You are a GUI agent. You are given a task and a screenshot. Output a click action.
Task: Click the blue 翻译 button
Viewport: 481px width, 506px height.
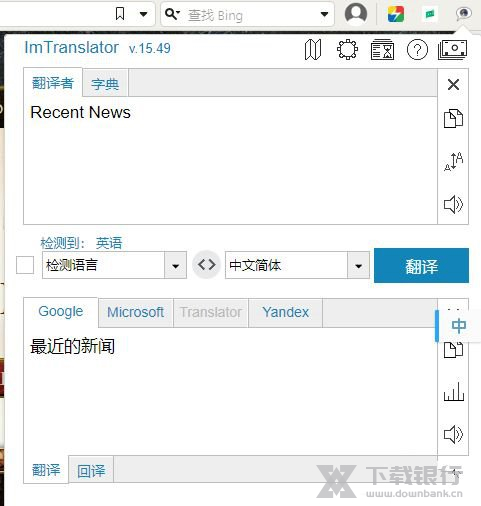(x=421, y=265)
